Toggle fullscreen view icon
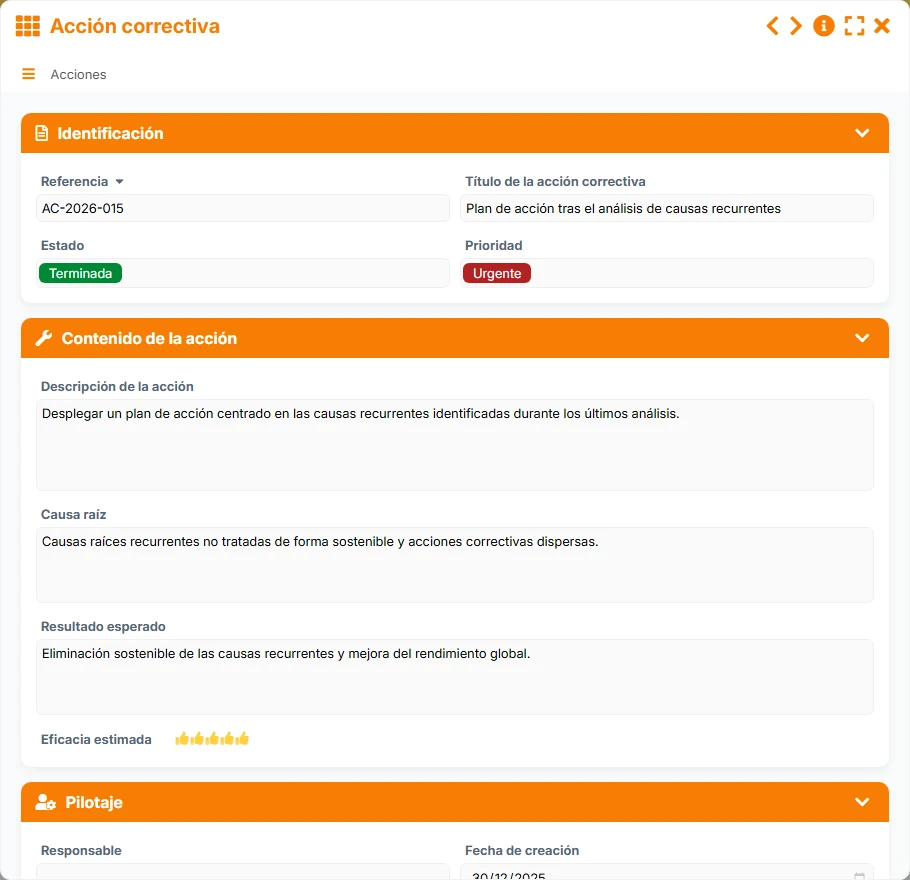This screenshot has height=880, width=910. (854, 26)
